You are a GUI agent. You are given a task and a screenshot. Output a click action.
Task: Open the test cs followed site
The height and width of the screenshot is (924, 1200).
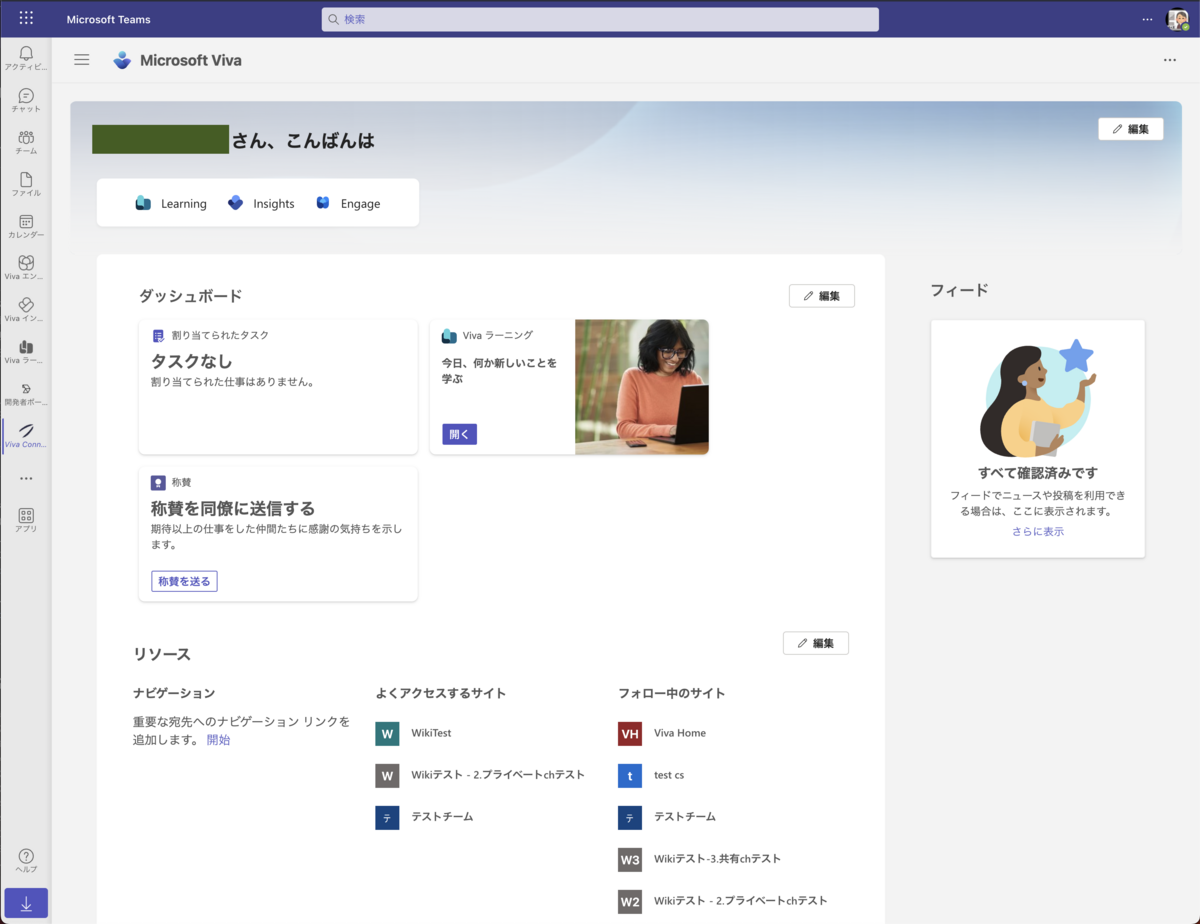tap(669, 775)
